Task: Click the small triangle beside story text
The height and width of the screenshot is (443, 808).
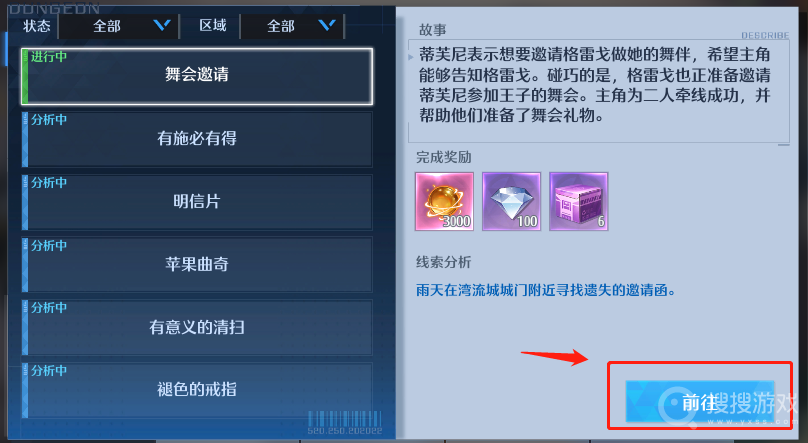Action: pyautogui.click(x=411, y=57)
